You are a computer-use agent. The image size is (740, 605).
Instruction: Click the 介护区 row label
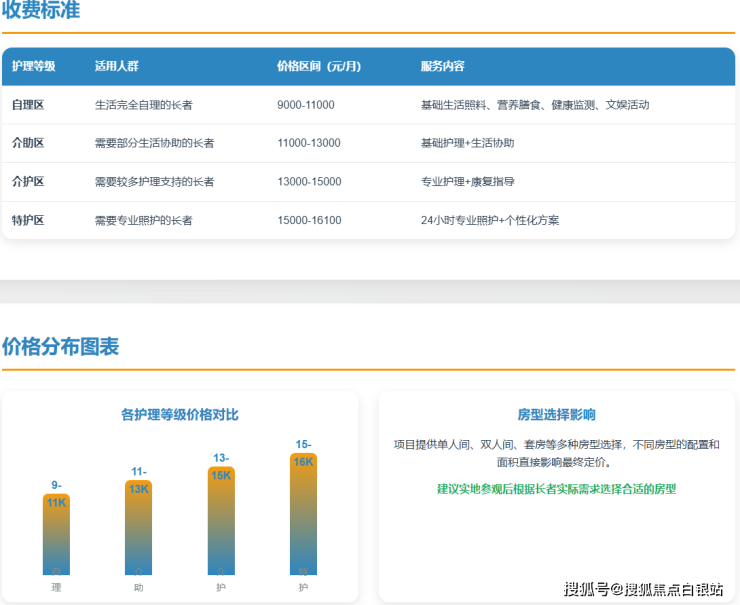point(28,182)
